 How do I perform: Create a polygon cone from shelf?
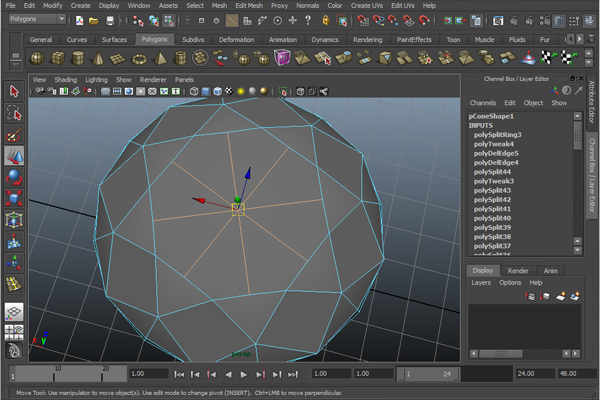(98, 58)
